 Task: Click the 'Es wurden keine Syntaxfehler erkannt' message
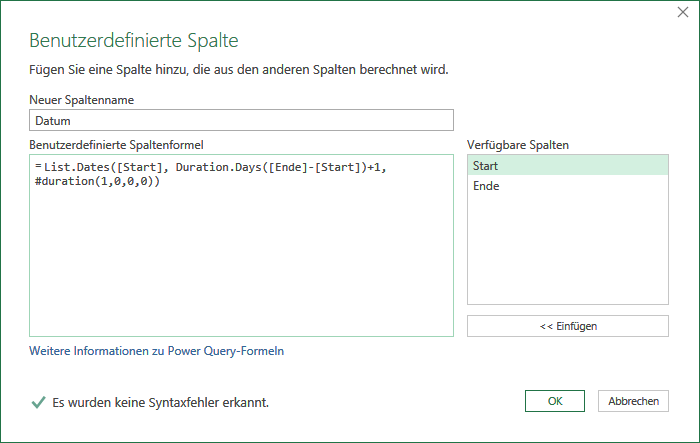click(161, 402)
